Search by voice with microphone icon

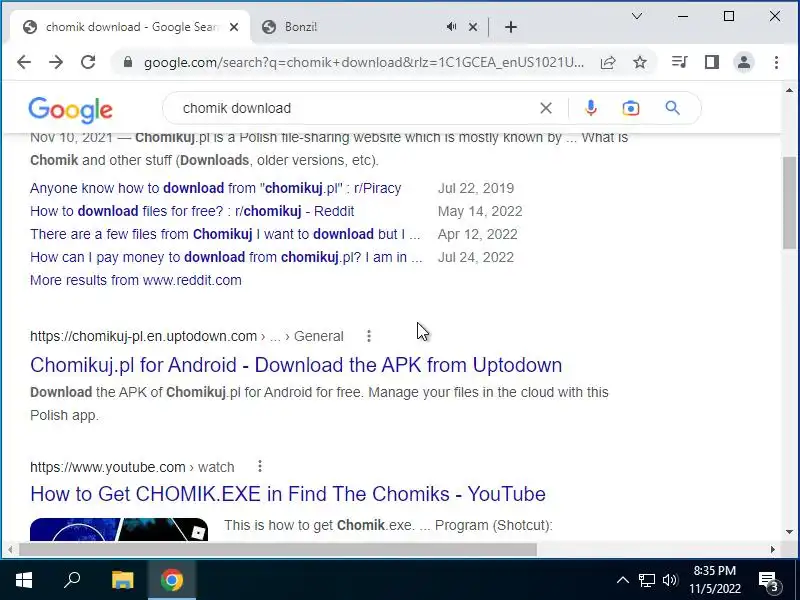click(x=591, y=108)
